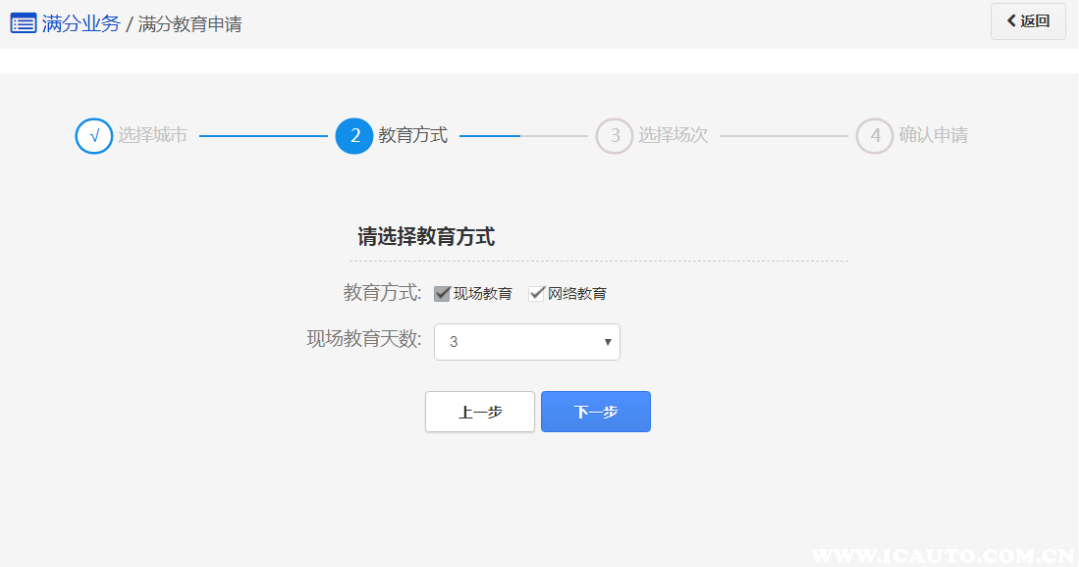Open the 现场教育天数 dropdown showing 3

526,342
